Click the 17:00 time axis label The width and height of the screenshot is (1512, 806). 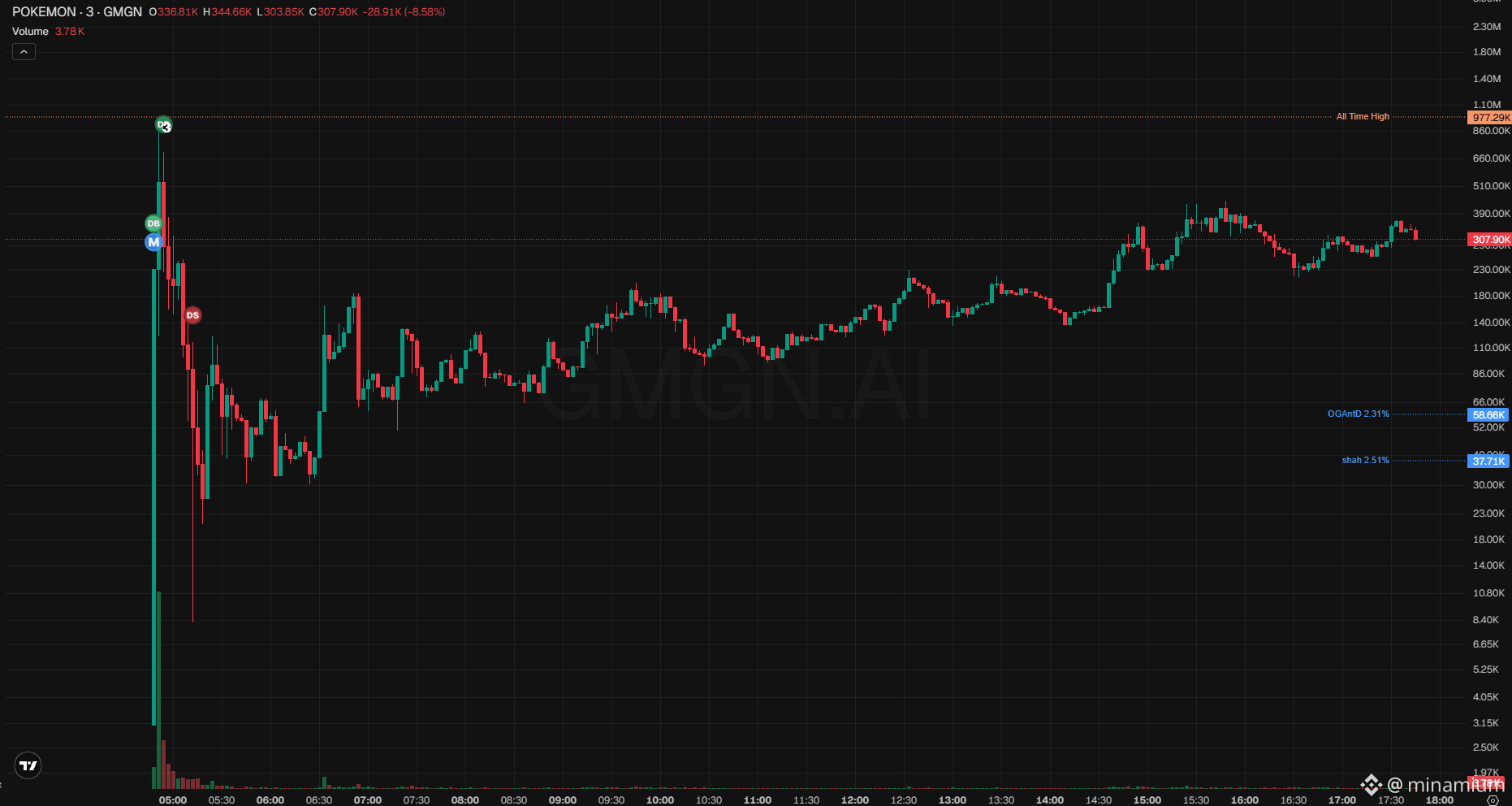point(1342,800)
